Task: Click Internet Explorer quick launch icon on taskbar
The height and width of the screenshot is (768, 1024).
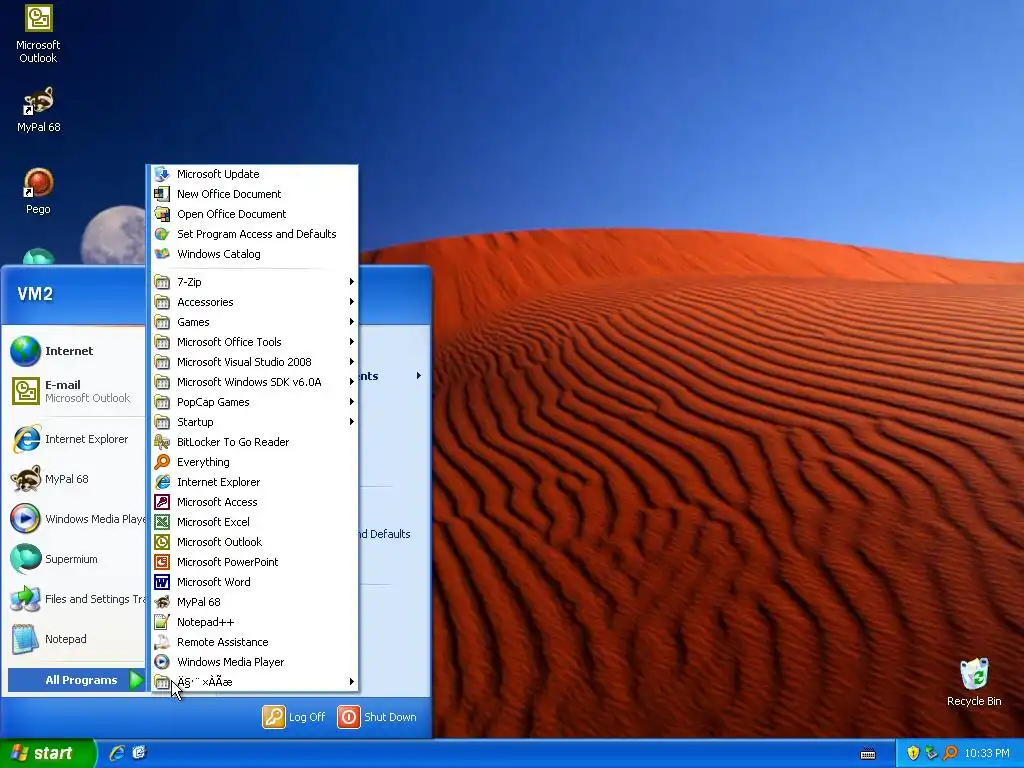Action: [x=117, y=753]
